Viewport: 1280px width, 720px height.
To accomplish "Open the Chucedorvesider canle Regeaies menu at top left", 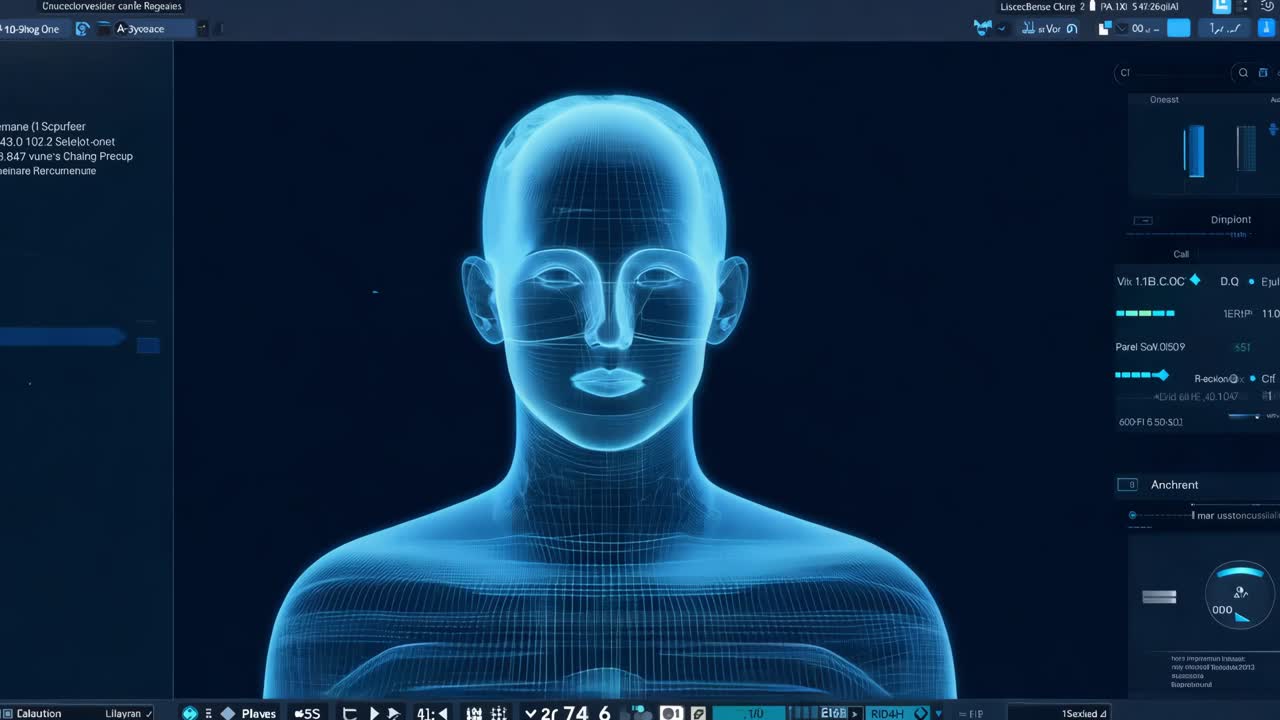I will (x=110, y=6).
